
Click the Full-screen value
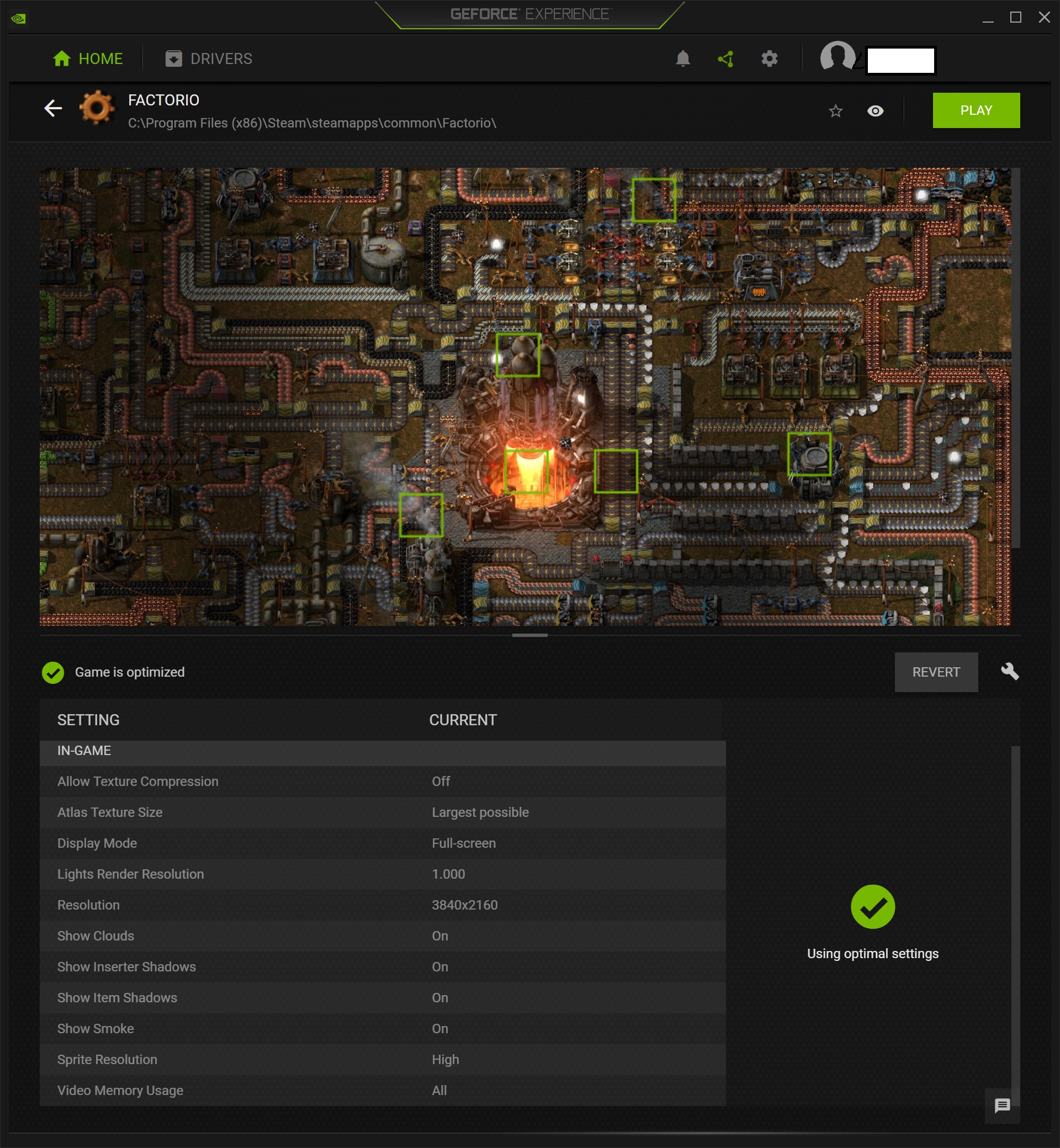pos(463,843)
